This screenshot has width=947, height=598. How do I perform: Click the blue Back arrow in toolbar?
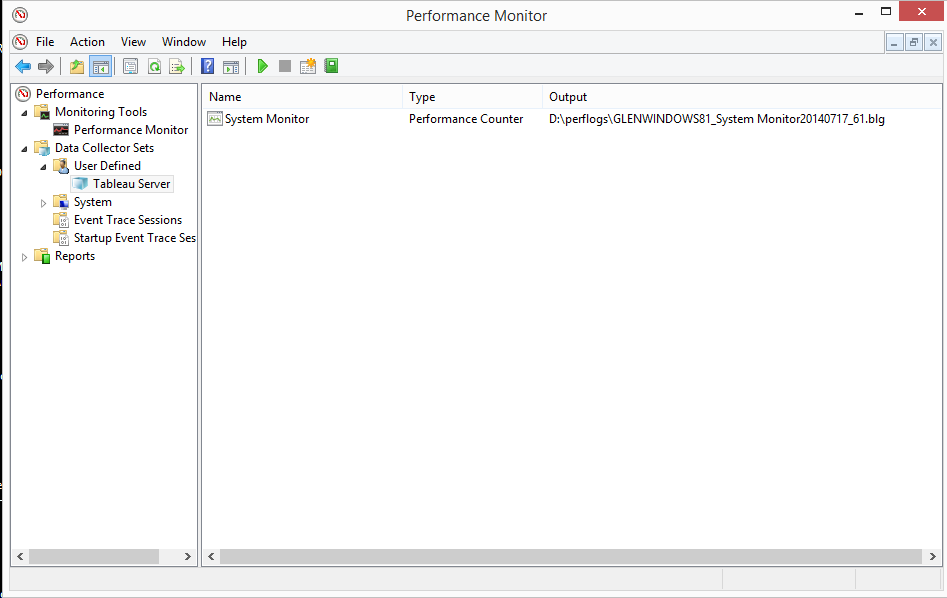pos(23,67)
